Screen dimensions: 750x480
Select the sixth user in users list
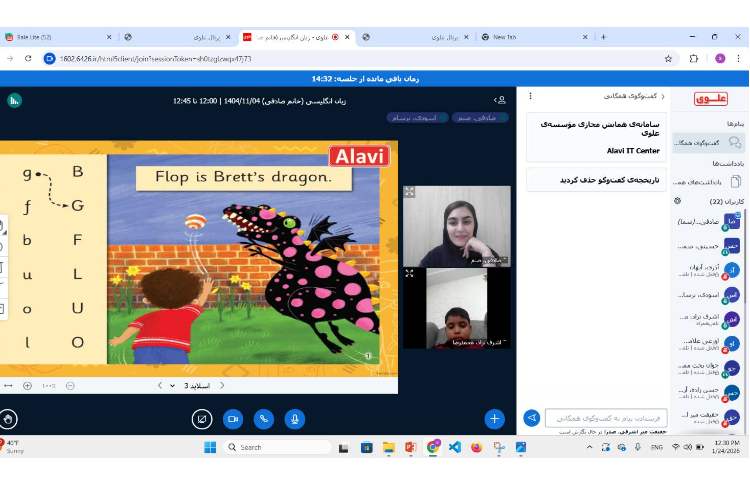pyautogui.click(x=708, y=344)
